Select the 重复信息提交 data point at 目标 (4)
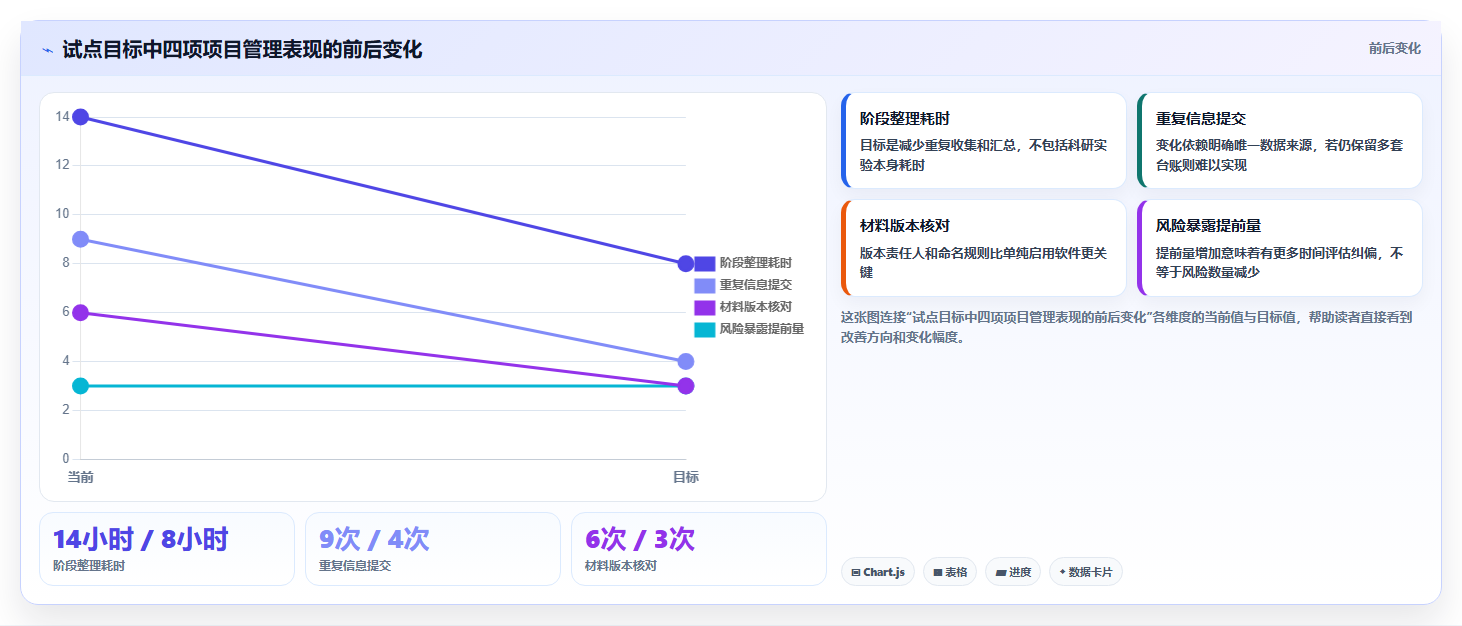1462x626 pixels. point(686,361)
